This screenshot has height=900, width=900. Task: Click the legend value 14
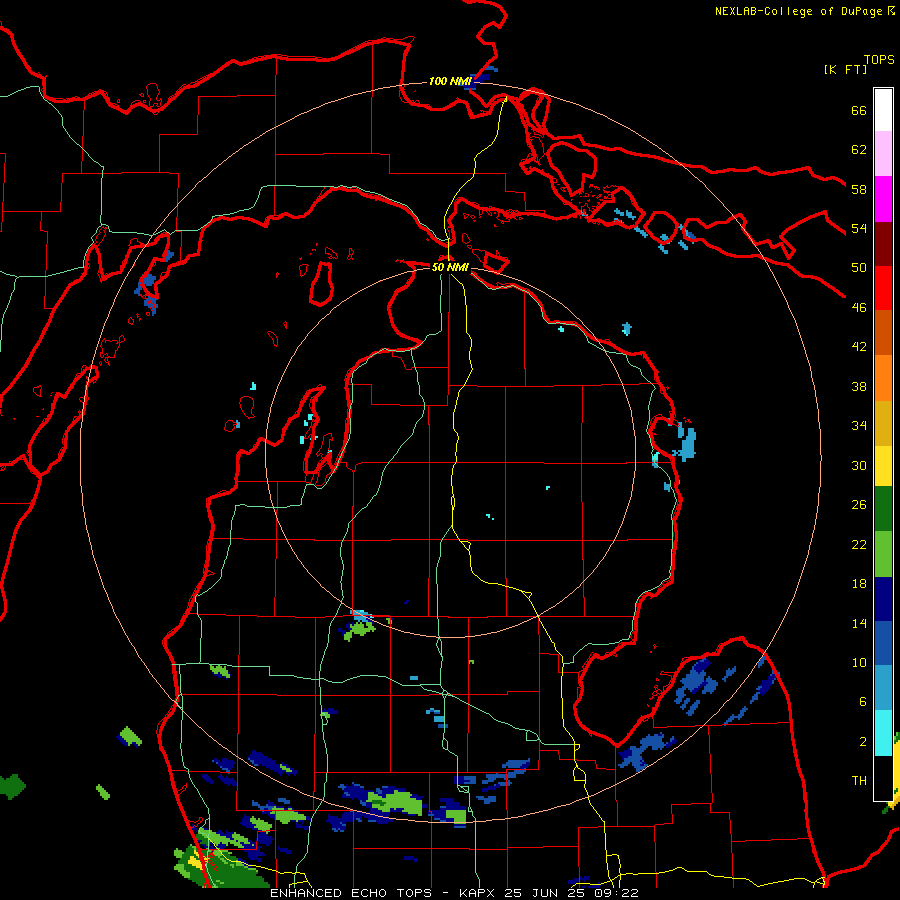pyautogui.click(x=859, y=623)
